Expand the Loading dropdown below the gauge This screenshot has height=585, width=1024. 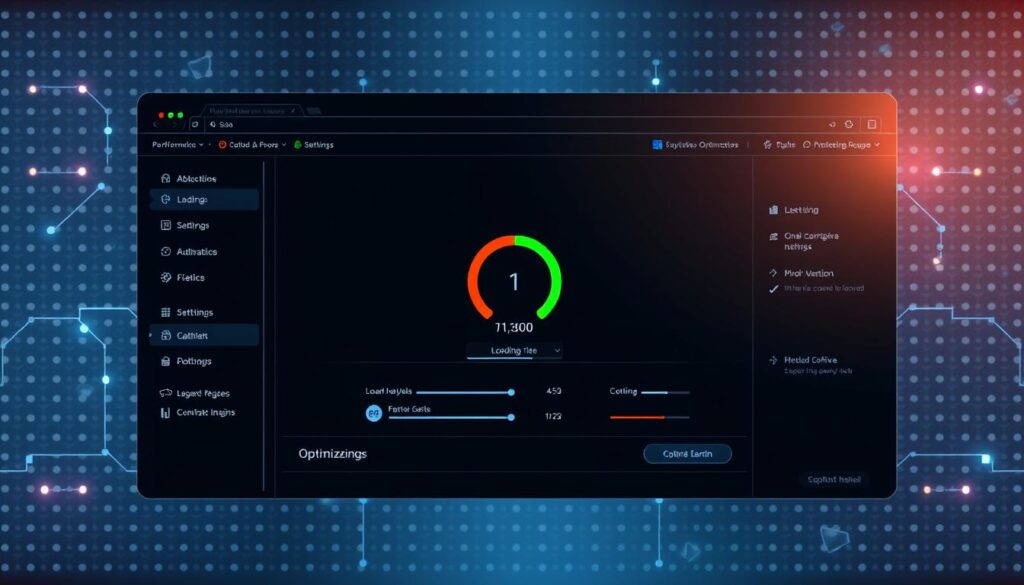514,351
